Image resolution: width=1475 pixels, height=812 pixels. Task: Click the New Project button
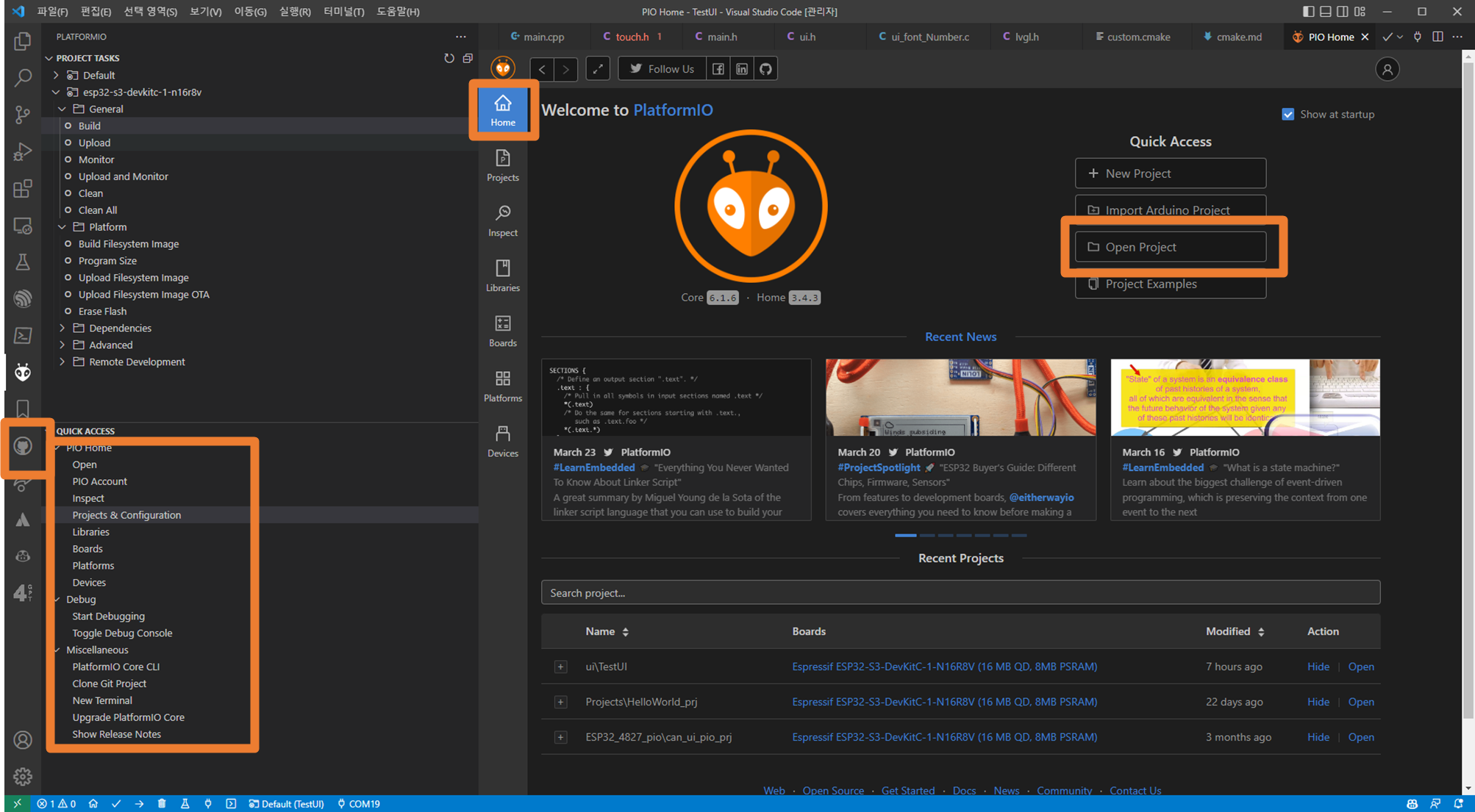pyautogui.click(x=1170, y=173)
